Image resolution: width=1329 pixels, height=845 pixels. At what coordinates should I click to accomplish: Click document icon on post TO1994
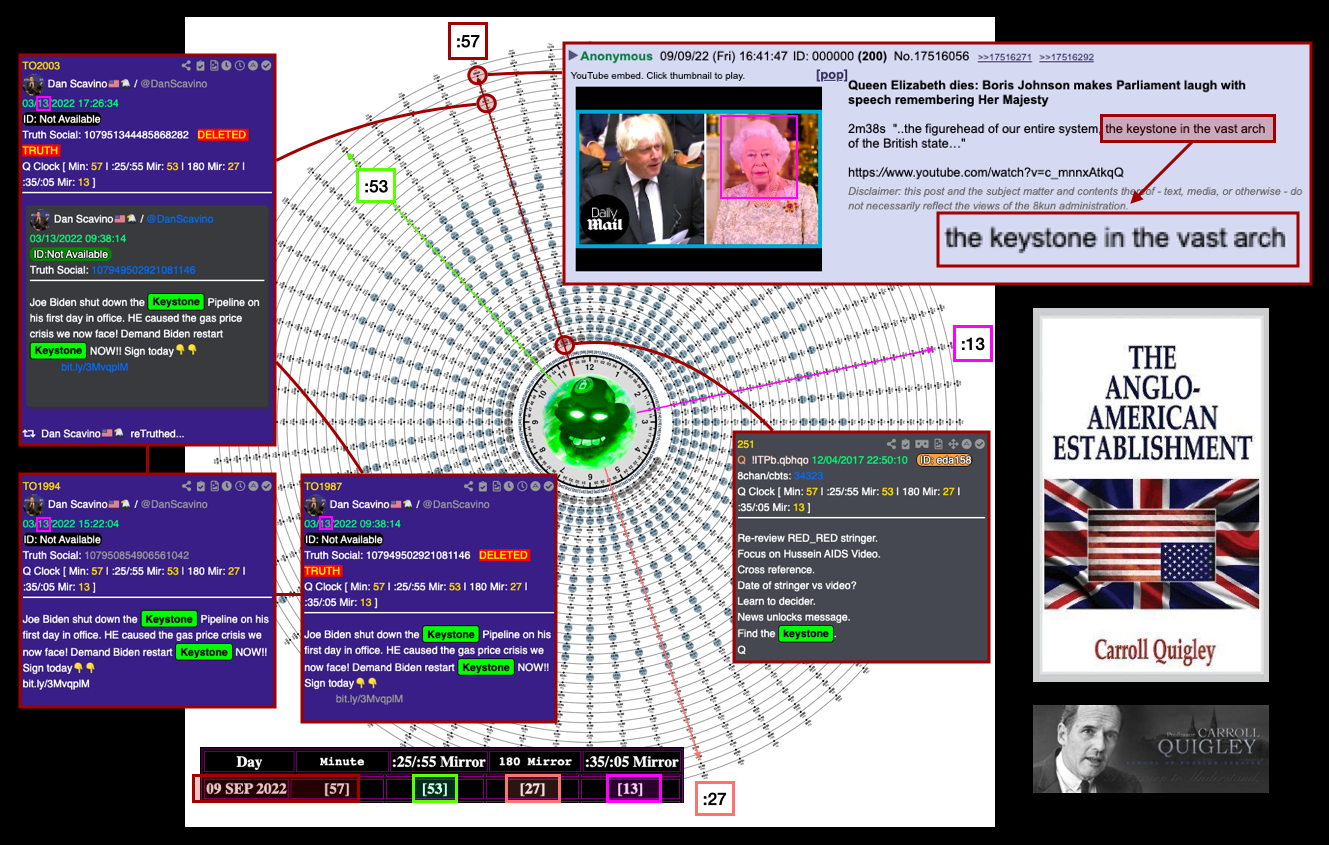click(214, 486)
